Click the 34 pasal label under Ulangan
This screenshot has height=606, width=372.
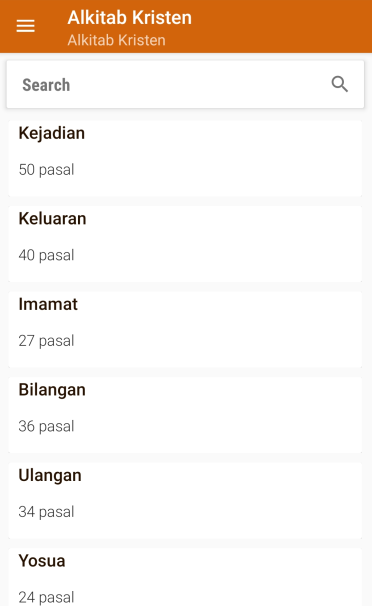(x=46, y=512)
